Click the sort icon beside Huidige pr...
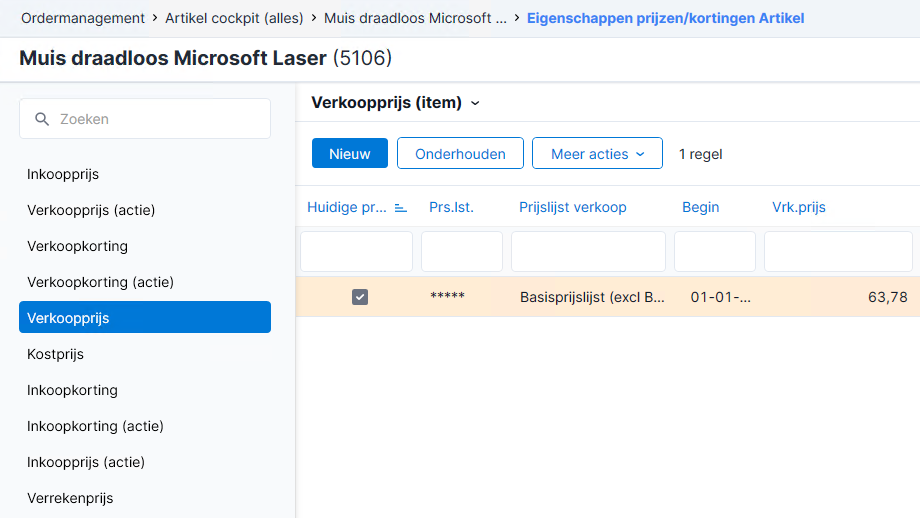This screenshot has width=920, height=518. (x=401, y=208)
